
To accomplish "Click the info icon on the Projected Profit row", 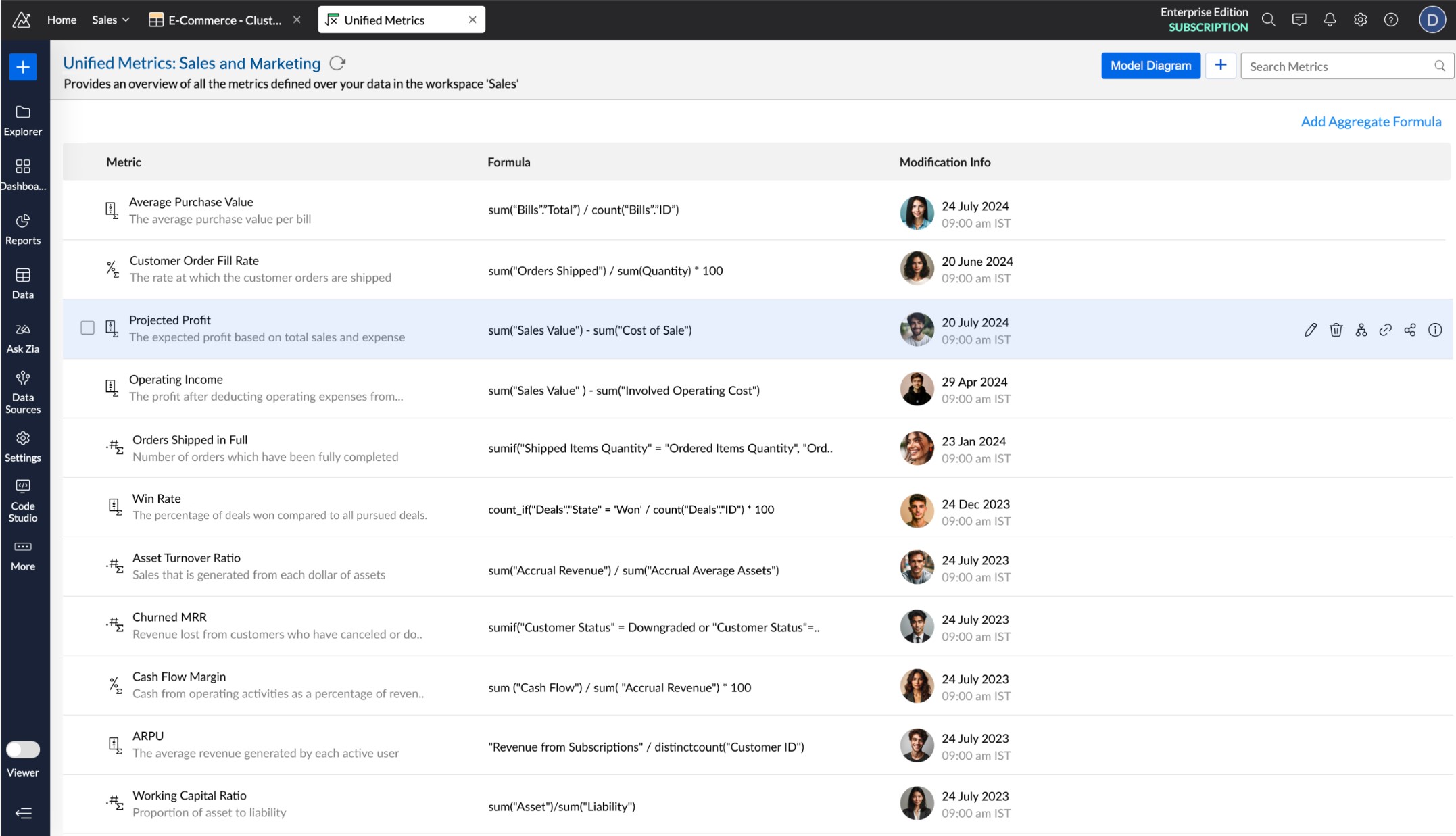I will coord(1434,330).
